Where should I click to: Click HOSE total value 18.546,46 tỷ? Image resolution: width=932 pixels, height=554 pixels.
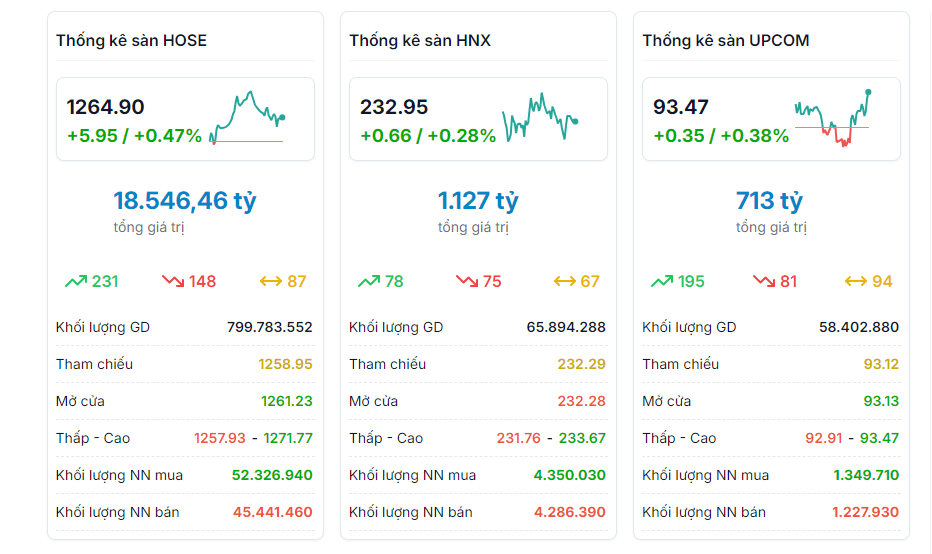coord(185,201)
